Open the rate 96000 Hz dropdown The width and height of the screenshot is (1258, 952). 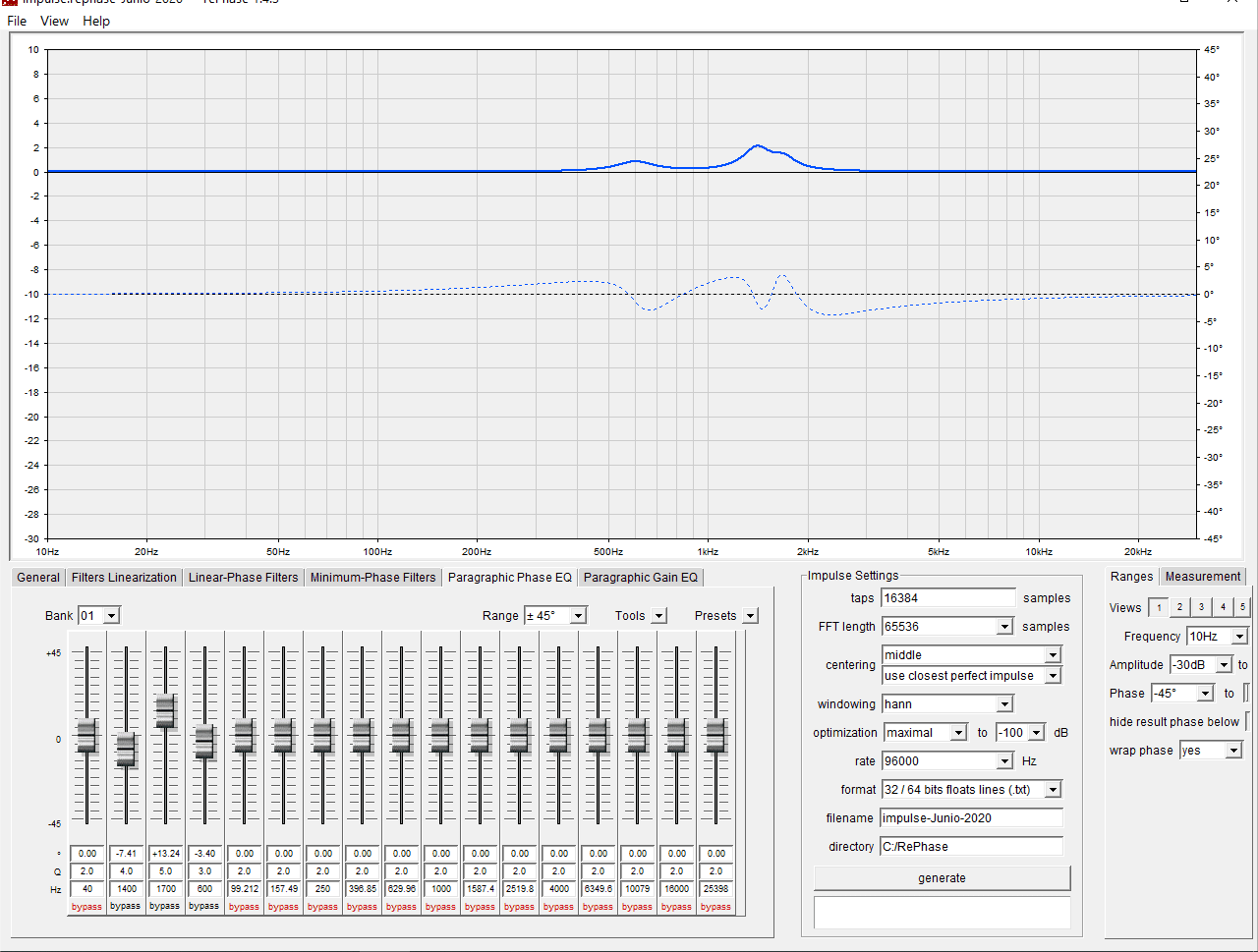(1004, 761)
